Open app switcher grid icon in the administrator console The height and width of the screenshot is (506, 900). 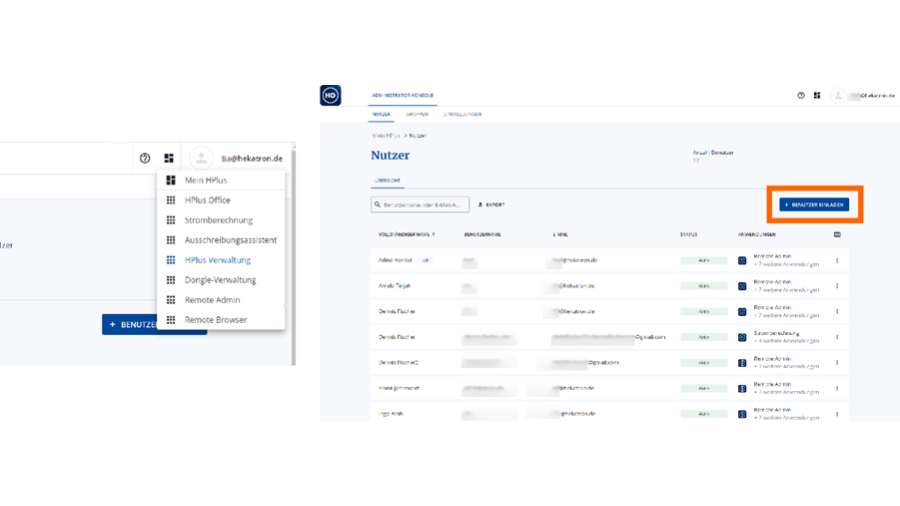817,95
